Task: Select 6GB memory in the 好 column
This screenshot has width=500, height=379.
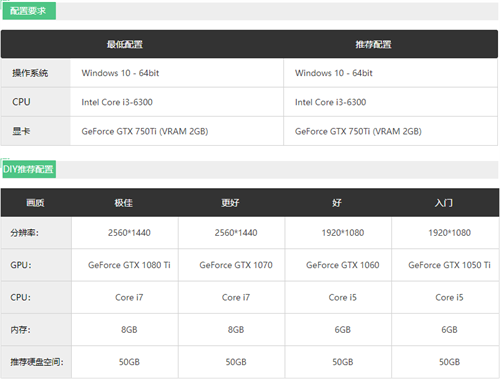Action: tap(343, 330)
